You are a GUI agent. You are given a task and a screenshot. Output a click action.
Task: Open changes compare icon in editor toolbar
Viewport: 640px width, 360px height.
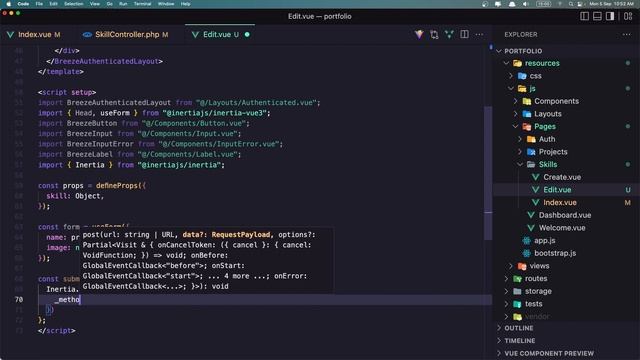pos(434,35)
